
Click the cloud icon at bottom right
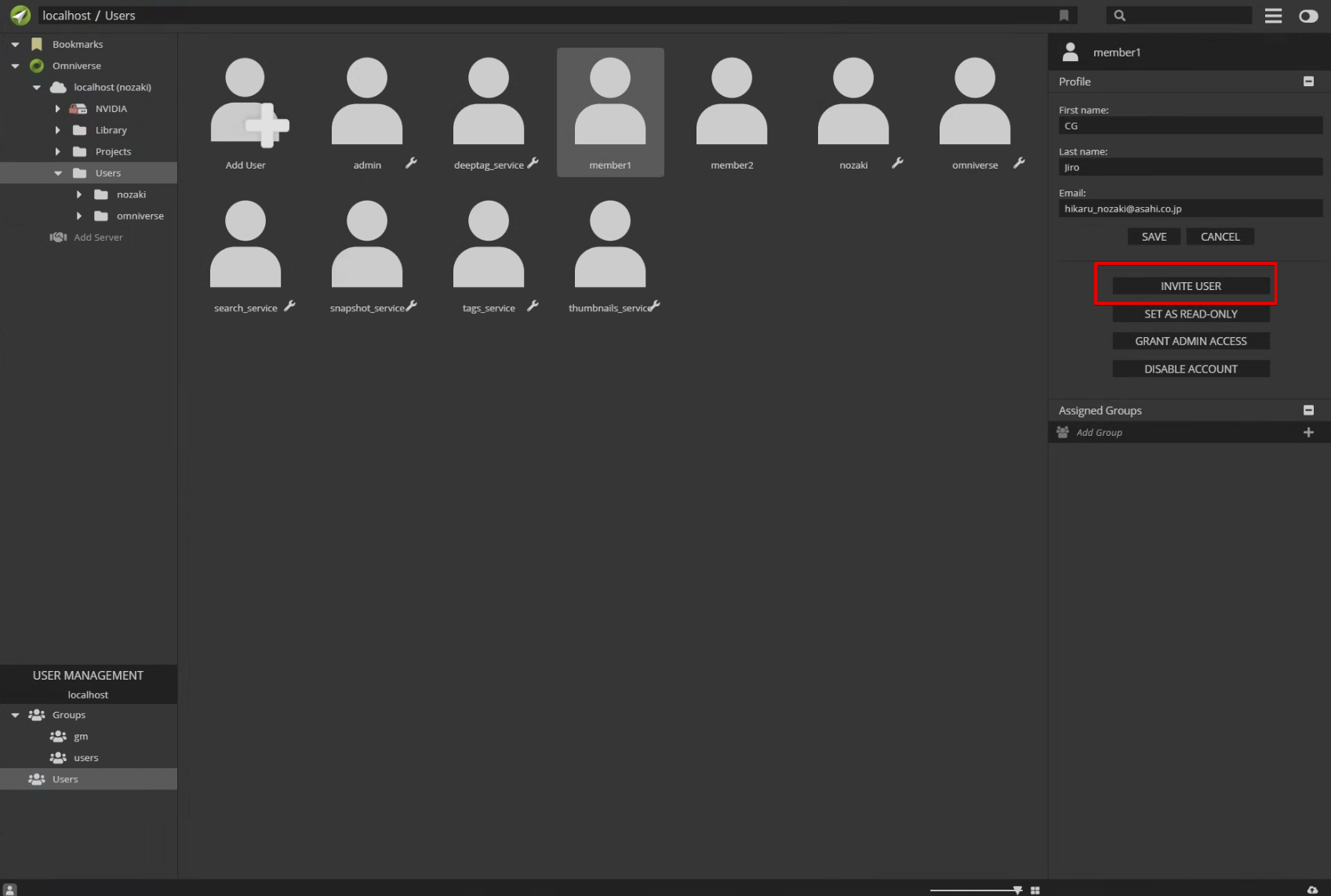click(1312, 890)
